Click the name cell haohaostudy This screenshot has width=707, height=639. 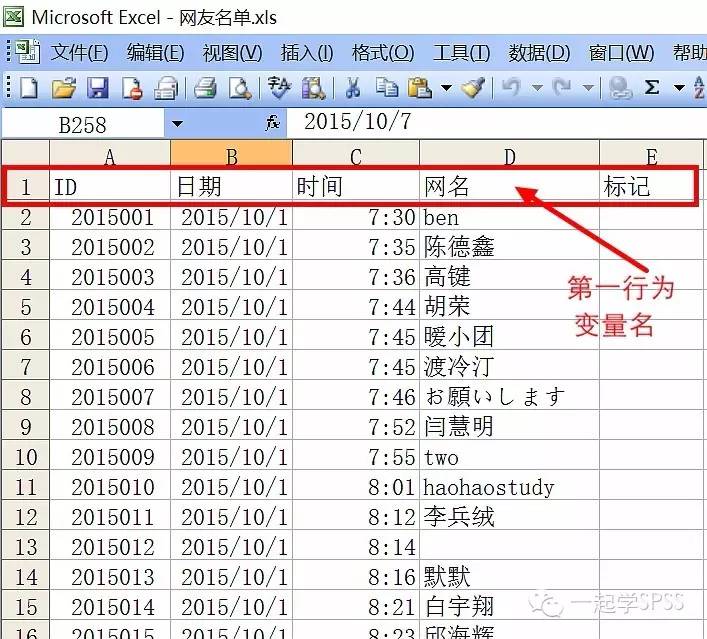click(x=510, y=487)
